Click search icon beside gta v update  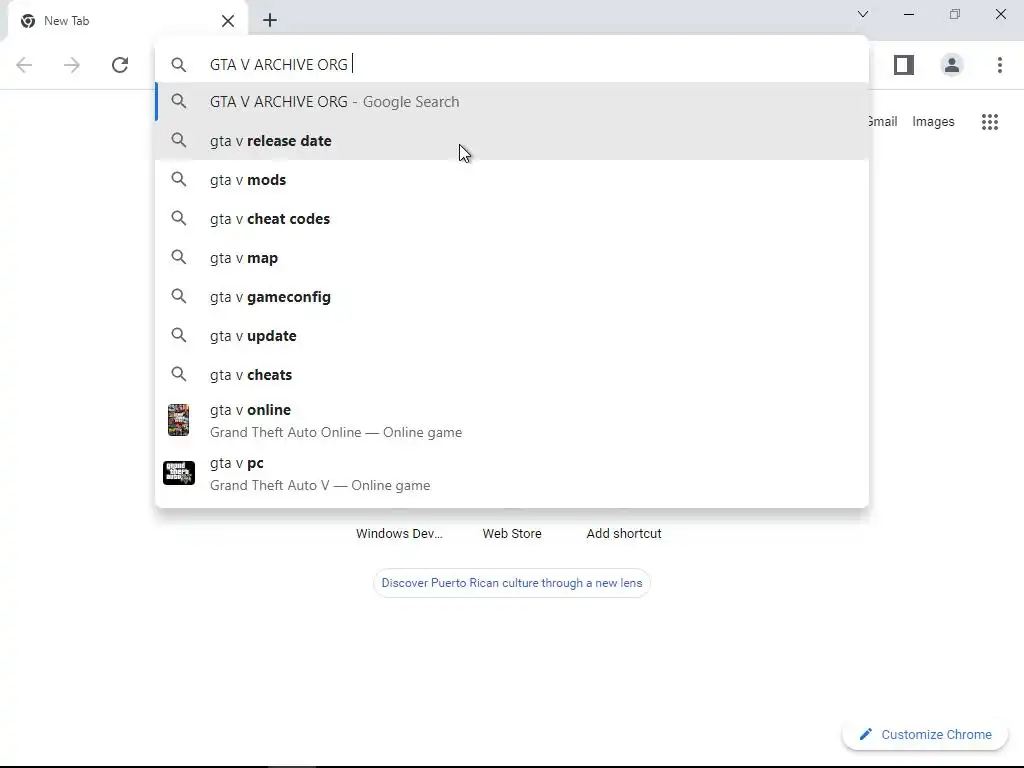pos(178,335)
